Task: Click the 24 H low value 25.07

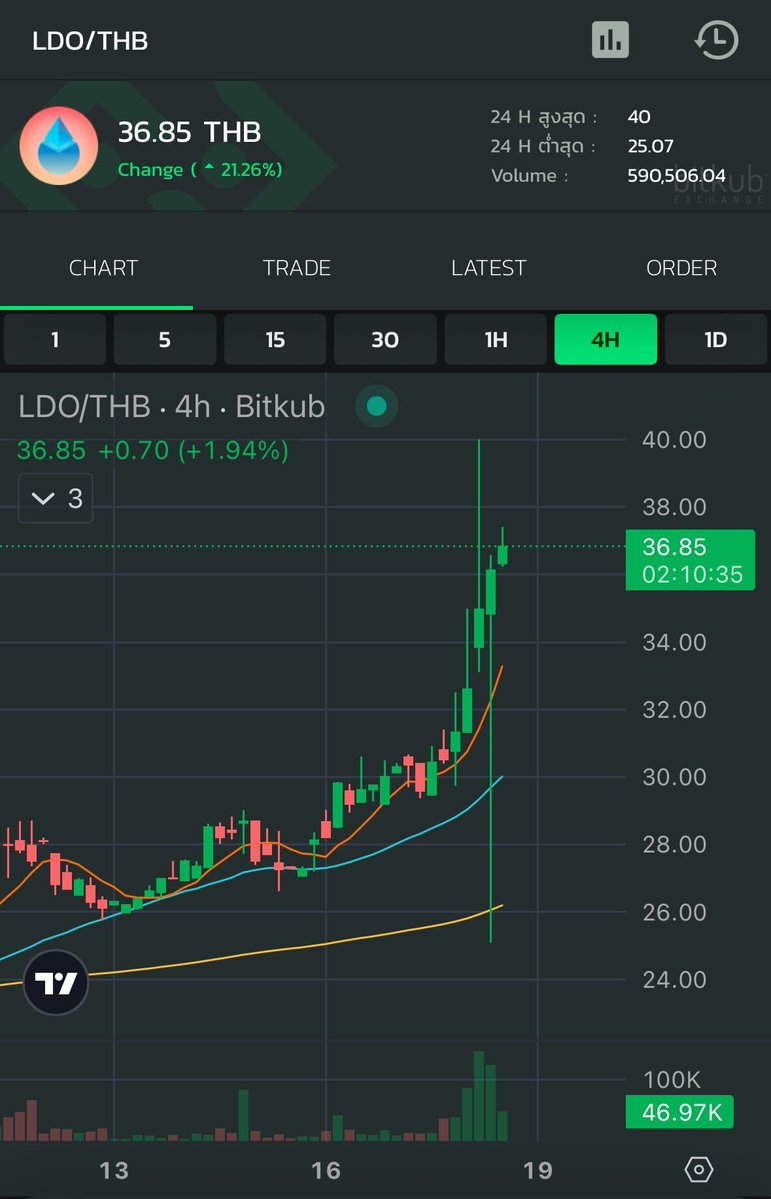Action: 650,146
